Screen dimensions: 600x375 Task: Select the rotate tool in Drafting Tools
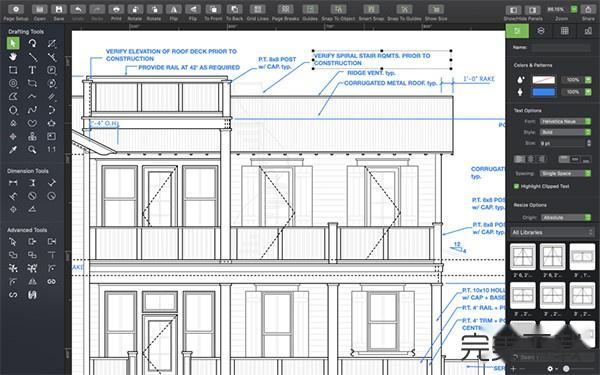tap(33, 43)
